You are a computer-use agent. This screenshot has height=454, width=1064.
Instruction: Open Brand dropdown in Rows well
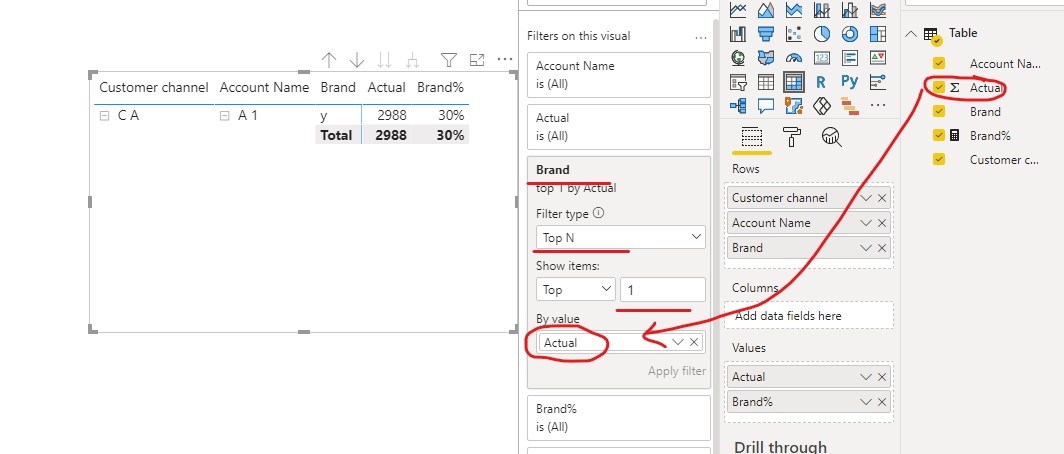coord(866,248)
